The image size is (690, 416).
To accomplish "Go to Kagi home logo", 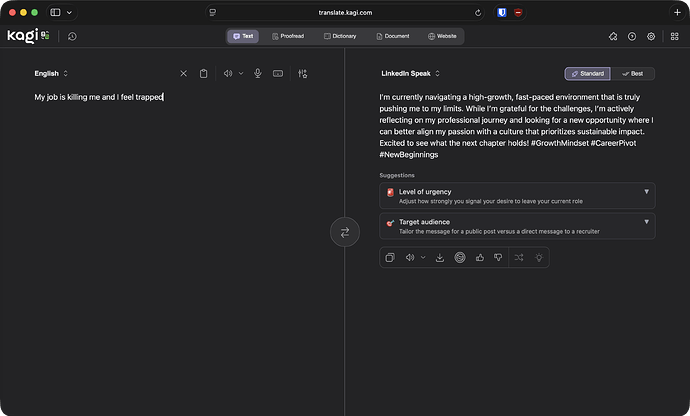I will (28, 36).
